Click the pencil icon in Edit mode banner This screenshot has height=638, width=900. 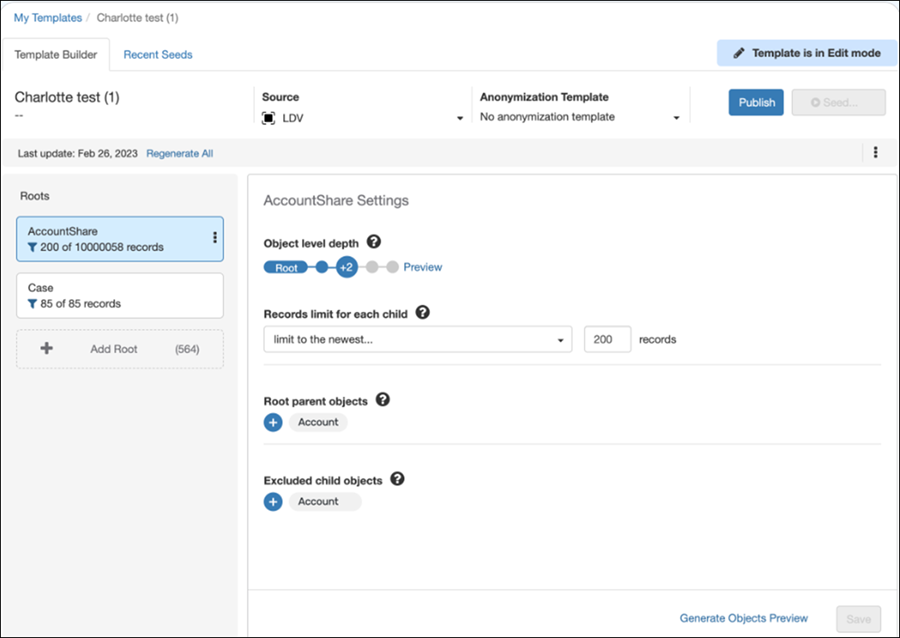point(739,53)
